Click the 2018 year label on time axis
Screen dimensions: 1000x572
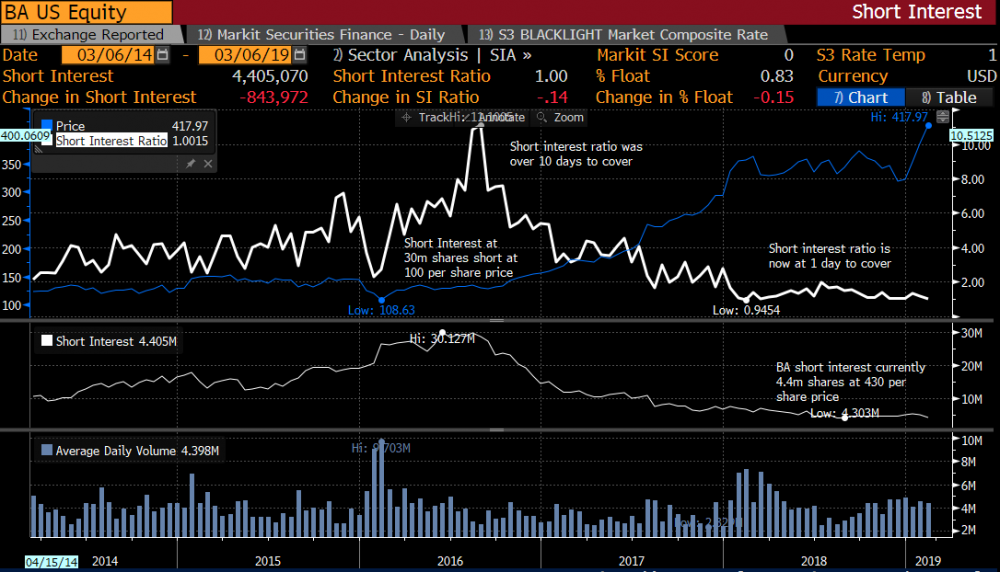coord(814,561)
